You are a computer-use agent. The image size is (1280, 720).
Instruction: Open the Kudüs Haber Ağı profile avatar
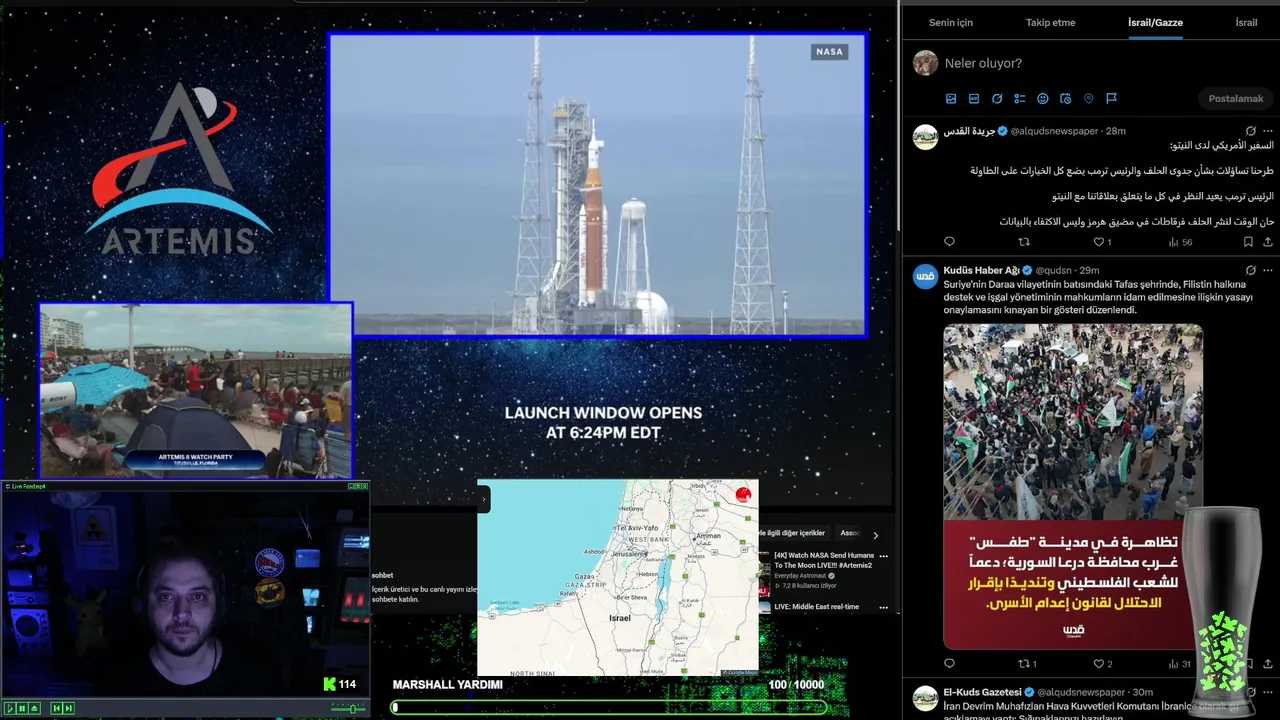[925, 276]
